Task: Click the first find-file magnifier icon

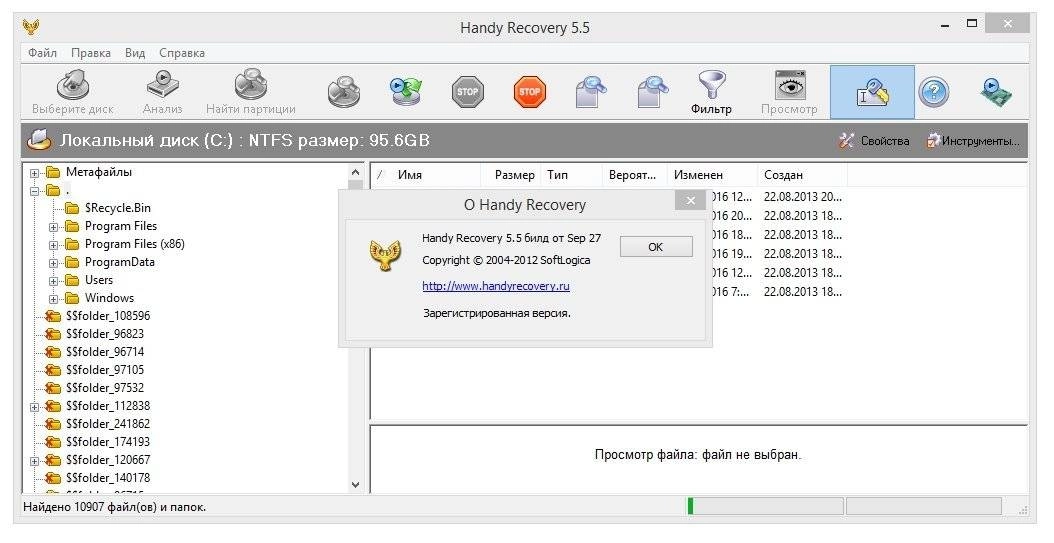Action: coord(591,92)
